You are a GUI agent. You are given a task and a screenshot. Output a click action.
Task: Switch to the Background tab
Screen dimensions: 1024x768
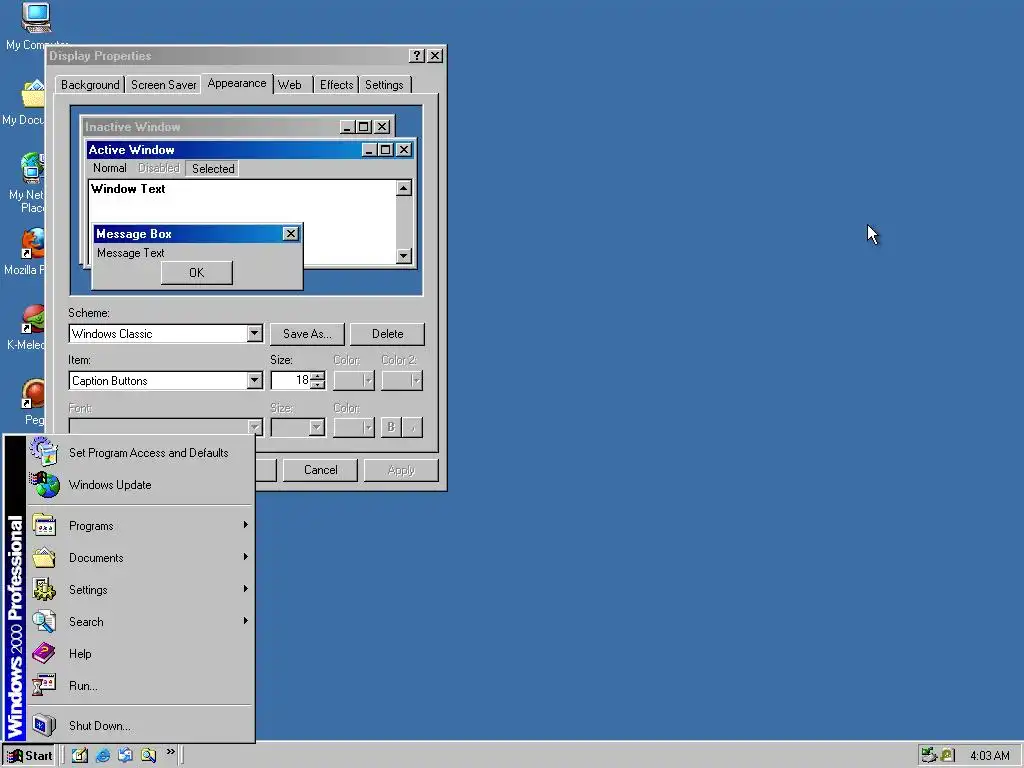click(x=90, y=85)
